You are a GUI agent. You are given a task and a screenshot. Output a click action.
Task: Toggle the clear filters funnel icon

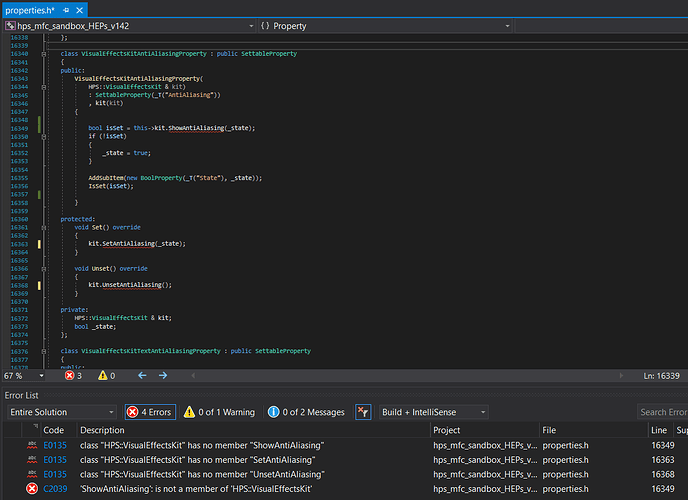click(x=363, y=412)
